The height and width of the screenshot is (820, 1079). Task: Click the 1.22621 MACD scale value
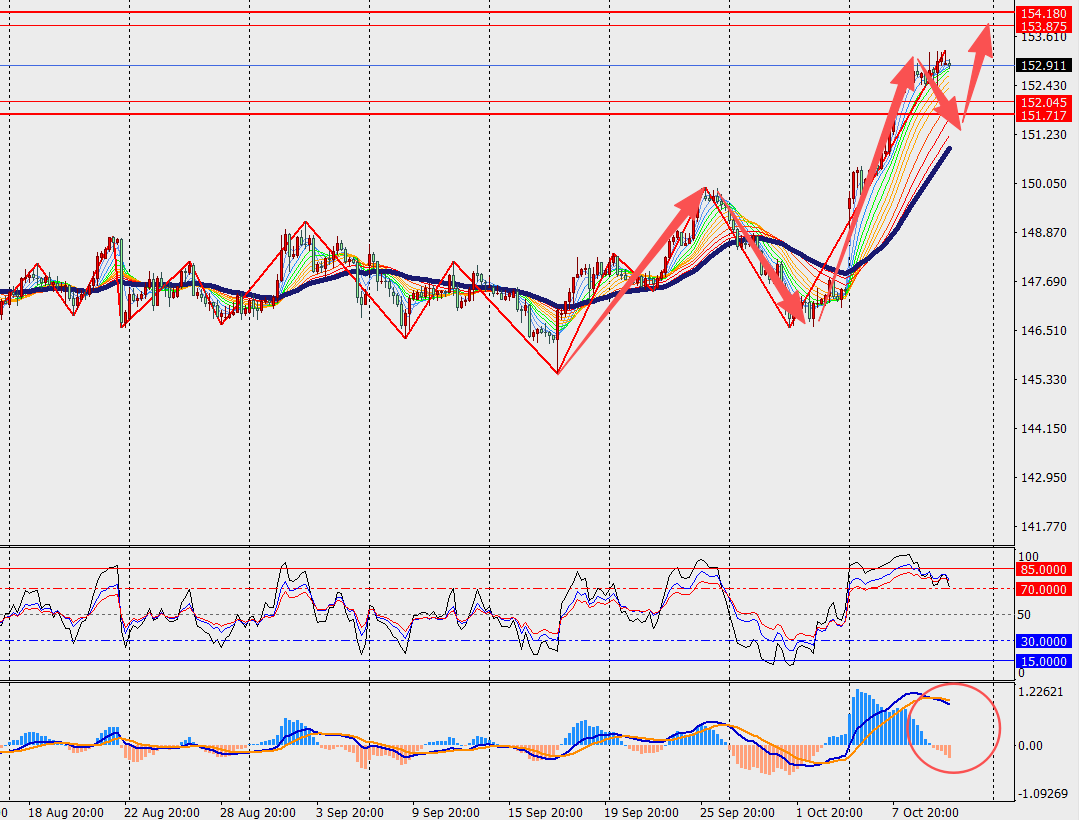1042,692
